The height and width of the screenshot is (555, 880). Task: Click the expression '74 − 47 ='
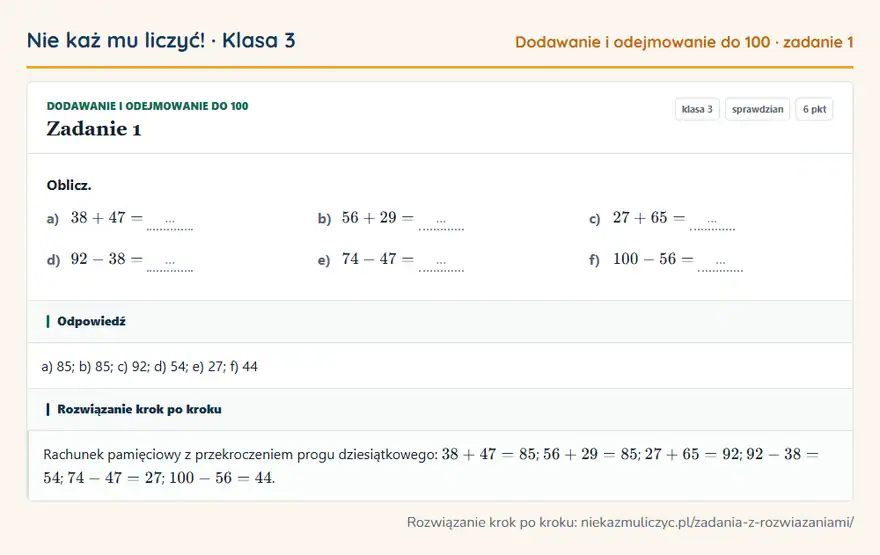[x=378, y=259]
